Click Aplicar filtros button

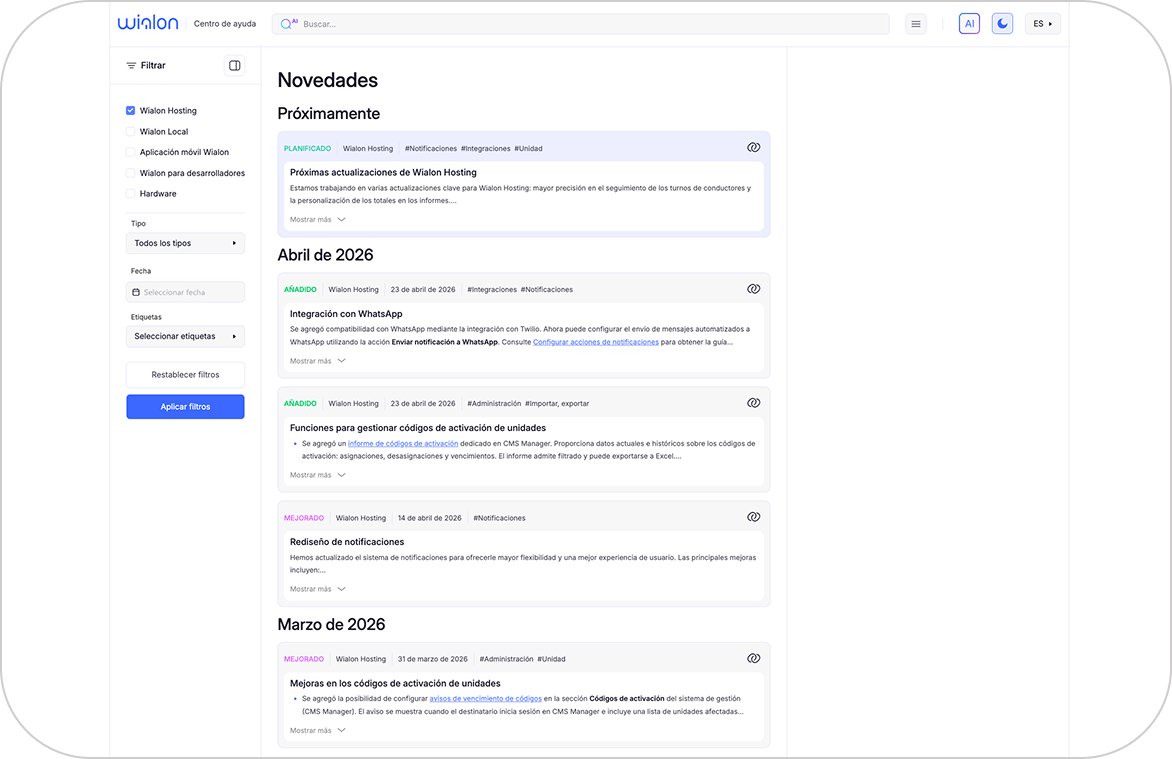[x=185, y=407]
